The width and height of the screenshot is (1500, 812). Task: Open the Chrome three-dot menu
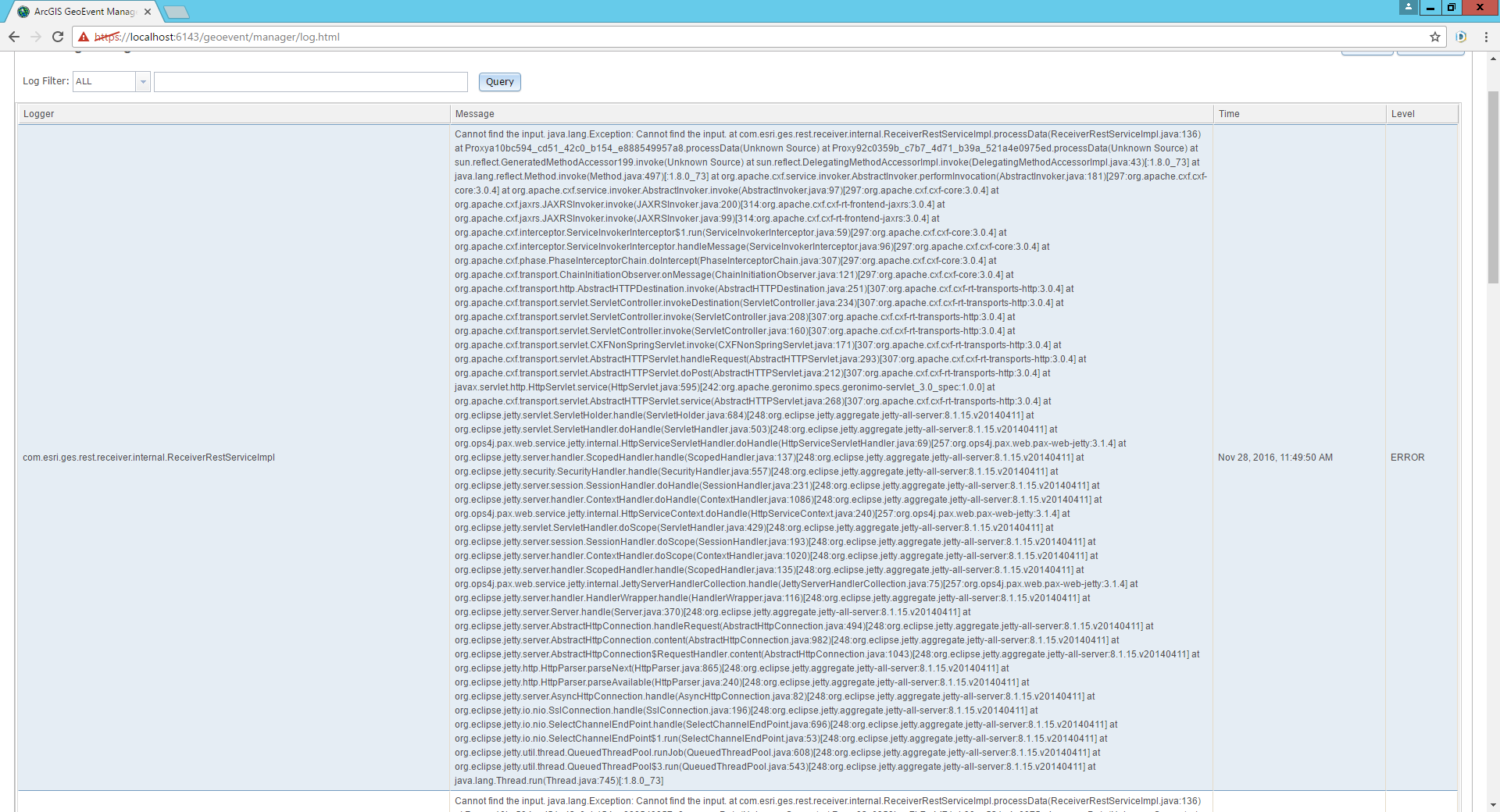pos(1486,37)
